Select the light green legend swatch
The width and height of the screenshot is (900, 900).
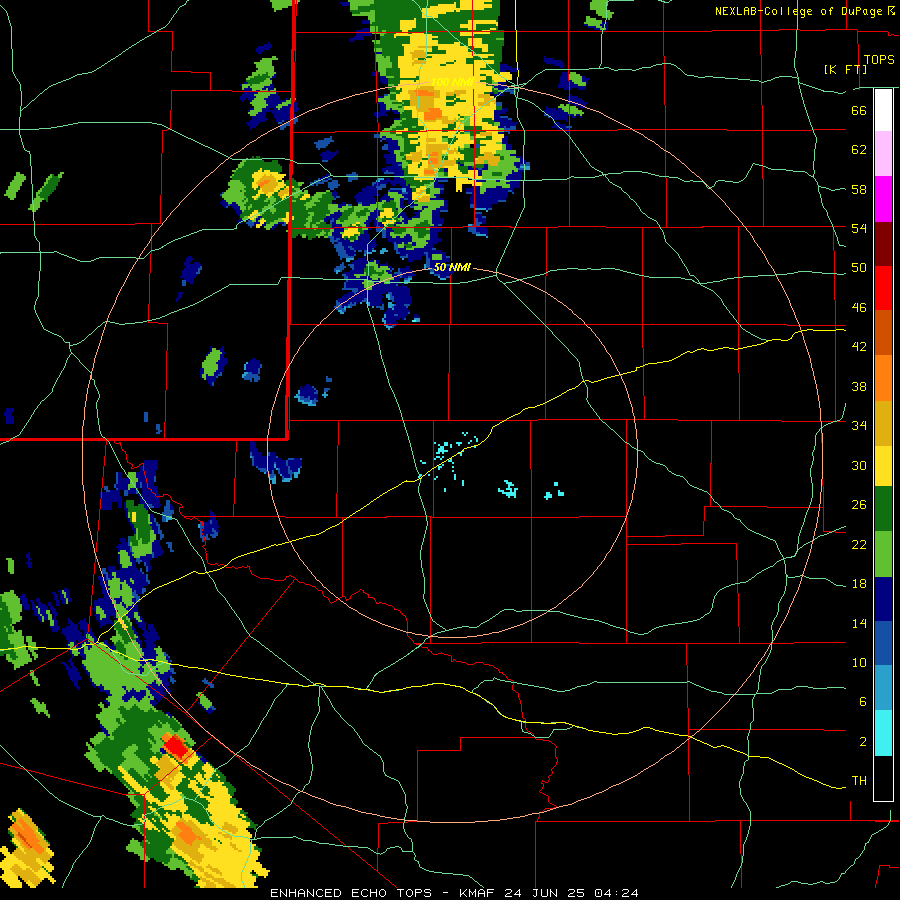tap(883, 554)
